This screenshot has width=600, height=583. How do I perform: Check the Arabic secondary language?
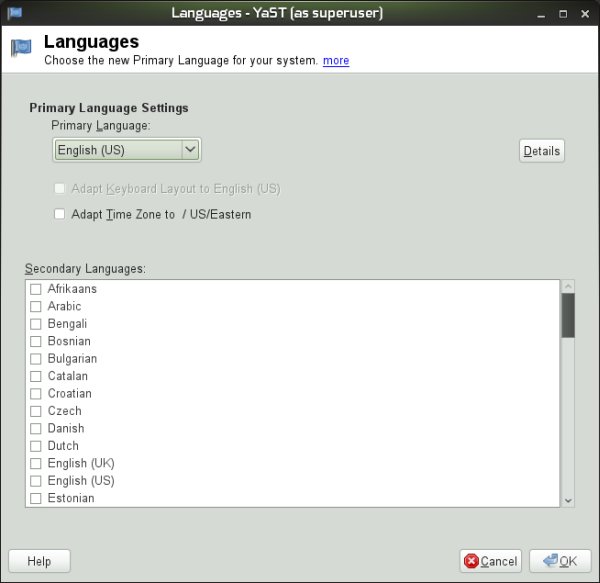[36, 306]
